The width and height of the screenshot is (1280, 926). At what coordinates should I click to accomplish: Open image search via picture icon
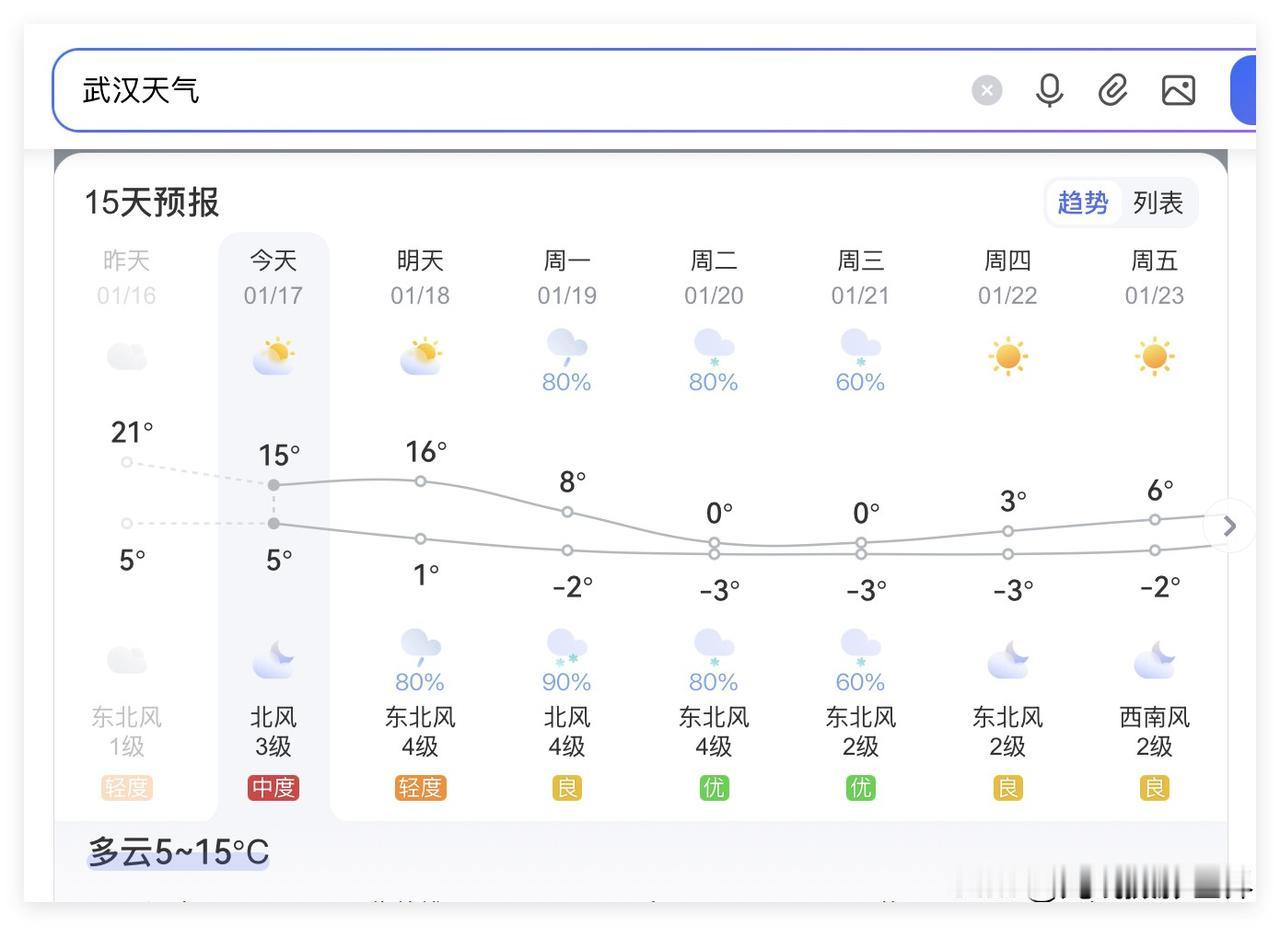1177,90
